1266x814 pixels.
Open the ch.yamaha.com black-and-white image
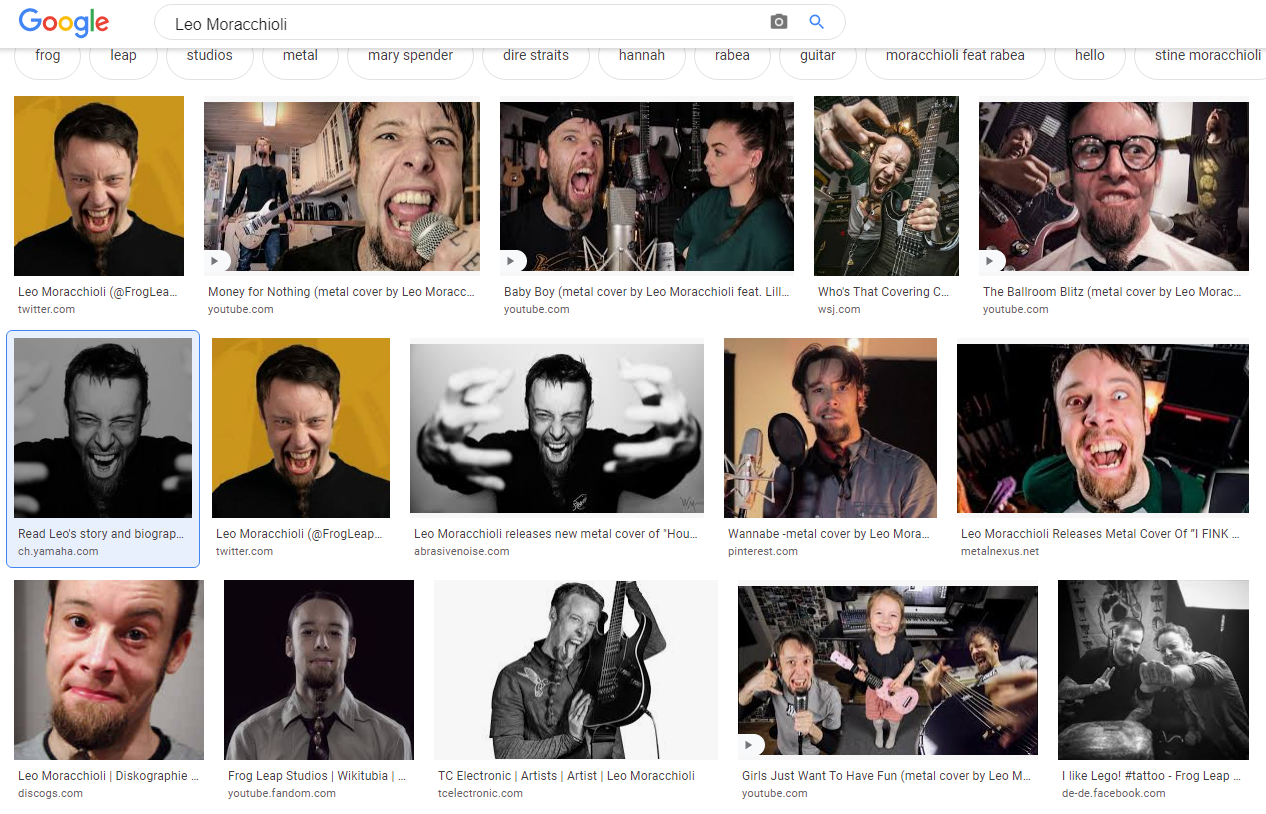click(103, 428)
